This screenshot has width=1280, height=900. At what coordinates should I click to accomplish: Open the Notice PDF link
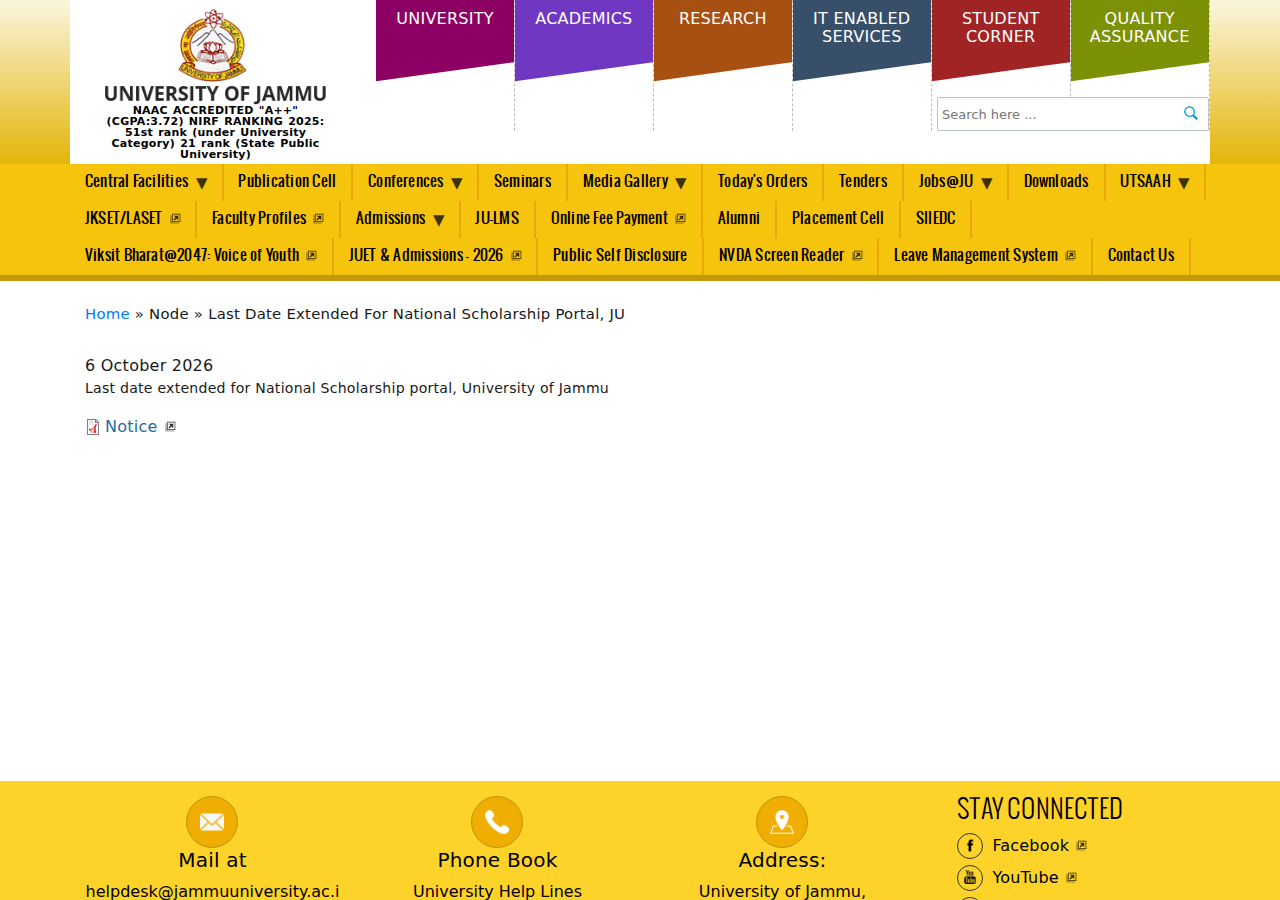[x=131, y=427]
